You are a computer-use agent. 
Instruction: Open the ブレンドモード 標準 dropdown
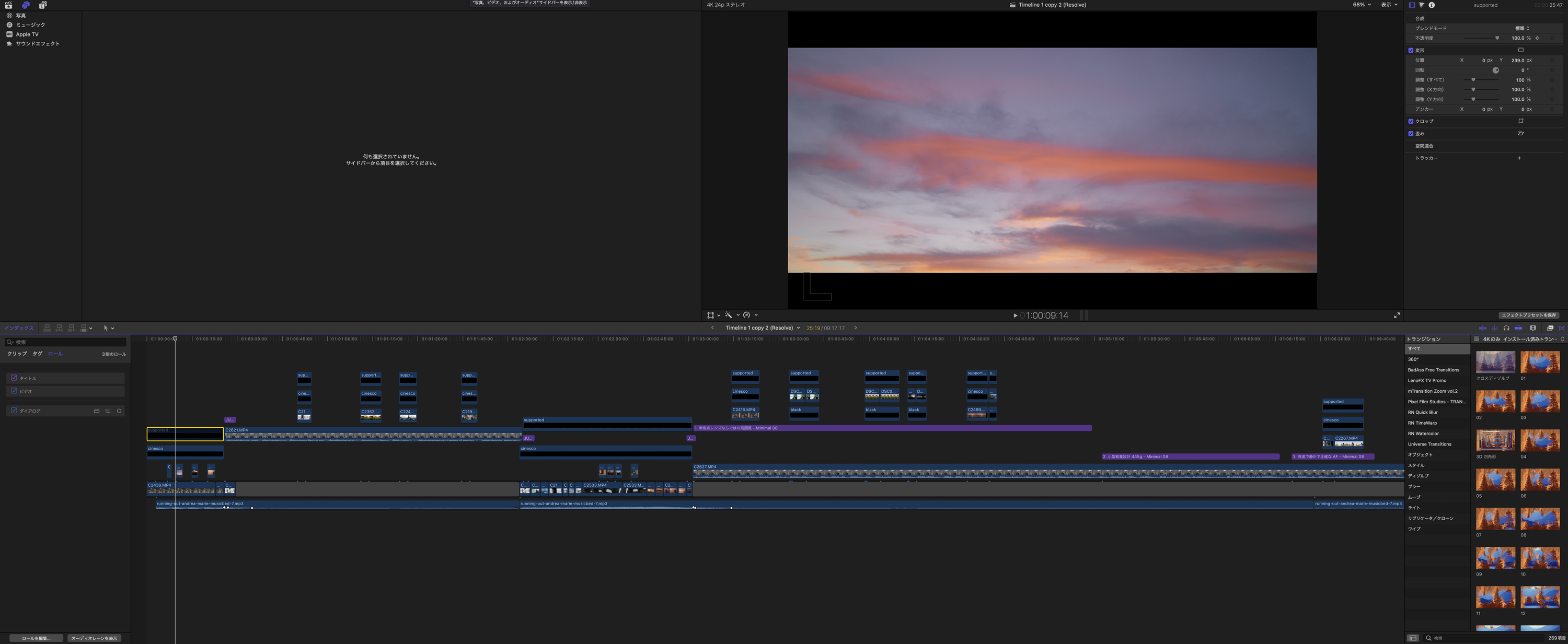pos(1521,28)
